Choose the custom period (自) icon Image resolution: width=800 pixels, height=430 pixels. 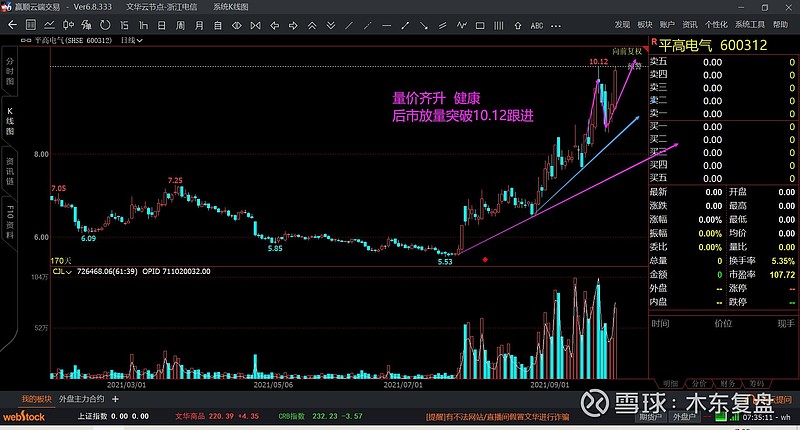pos(218,25)
